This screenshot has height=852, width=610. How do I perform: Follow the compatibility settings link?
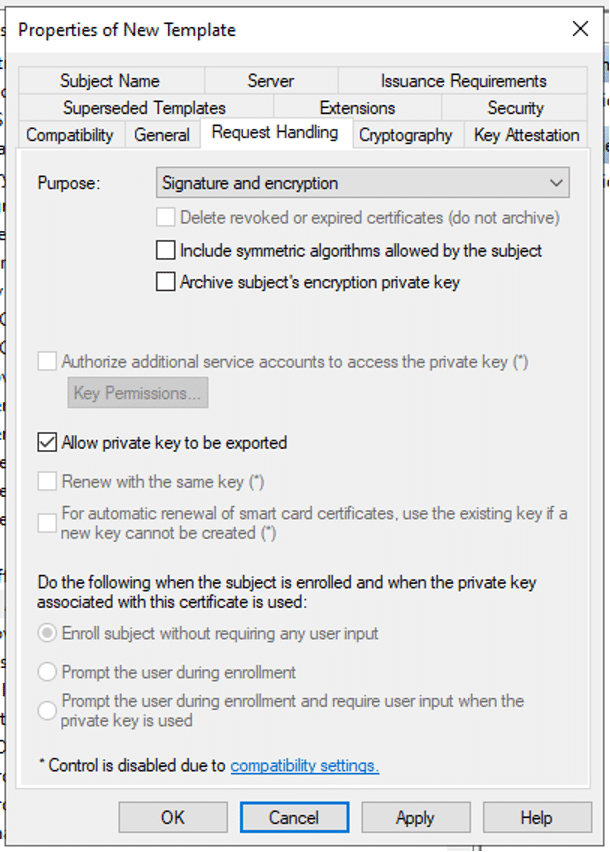[x=304, y=766]
